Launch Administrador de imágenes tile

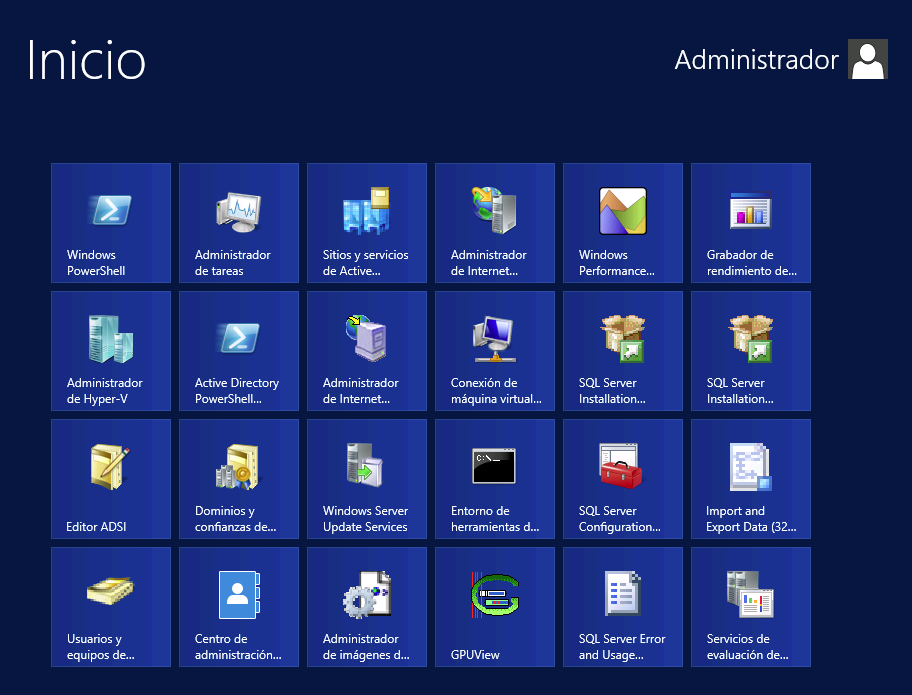click(x=367, y=607)
